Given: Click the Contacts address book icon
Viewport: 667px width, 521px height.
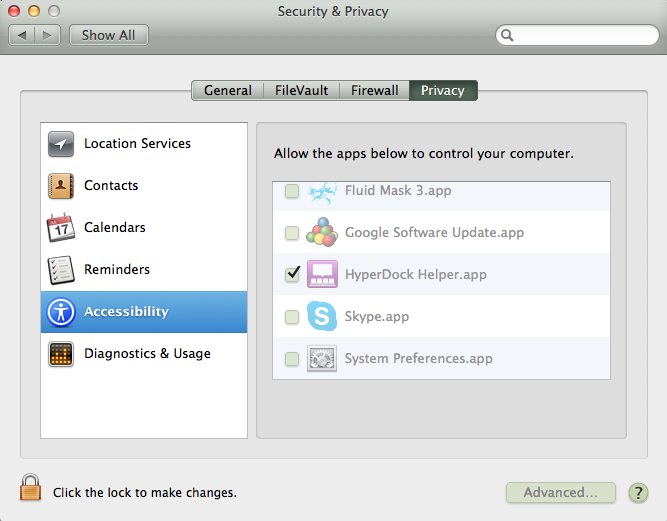Looking at the screenshot, I should tap(61, 186).
